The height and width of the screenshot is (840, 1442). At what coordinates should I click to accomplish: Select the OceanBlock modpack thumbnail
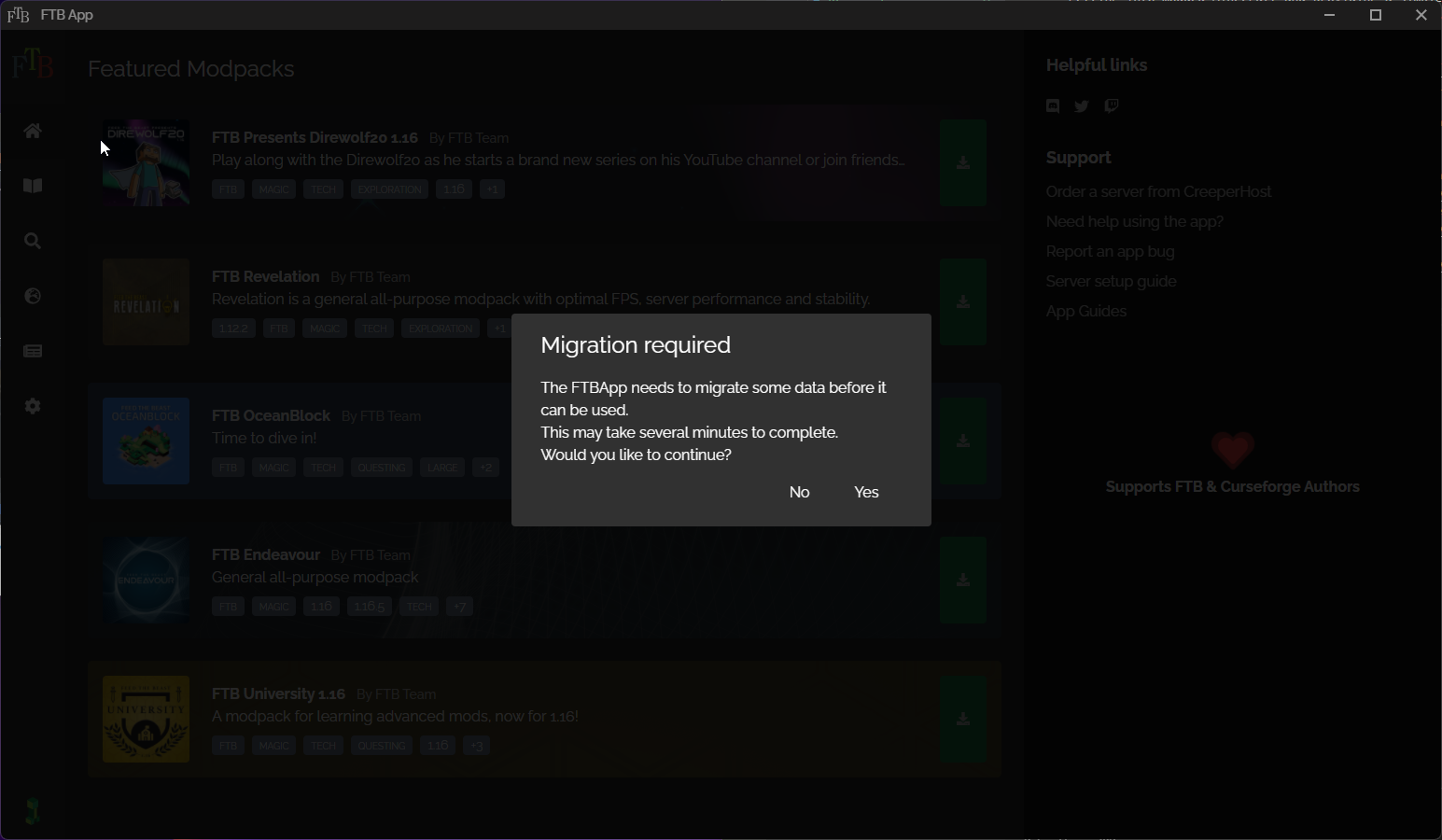(147, 441)
